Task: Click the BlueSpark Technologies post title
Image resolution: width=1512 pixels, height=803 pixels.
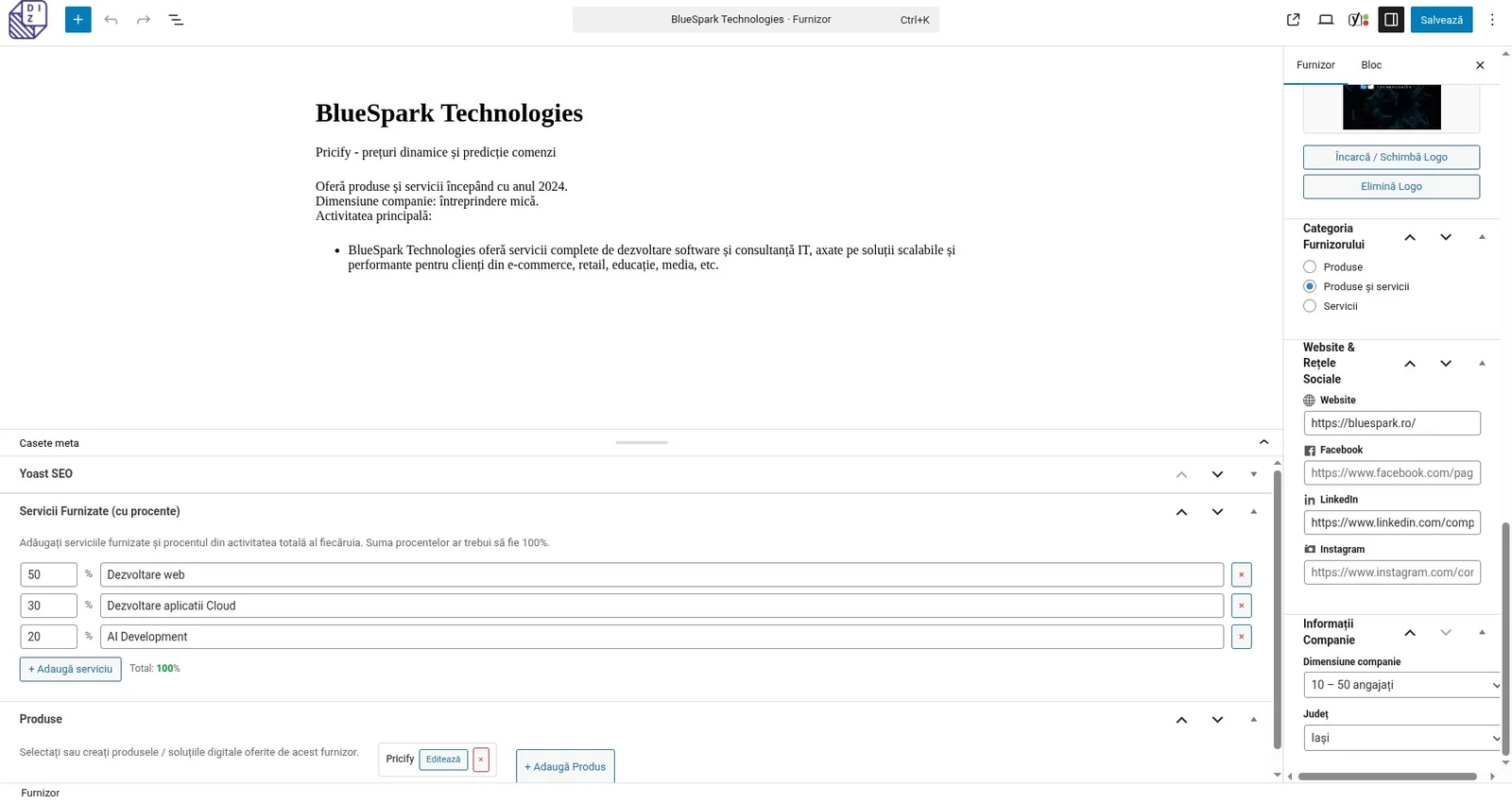Action: [449, 113]
